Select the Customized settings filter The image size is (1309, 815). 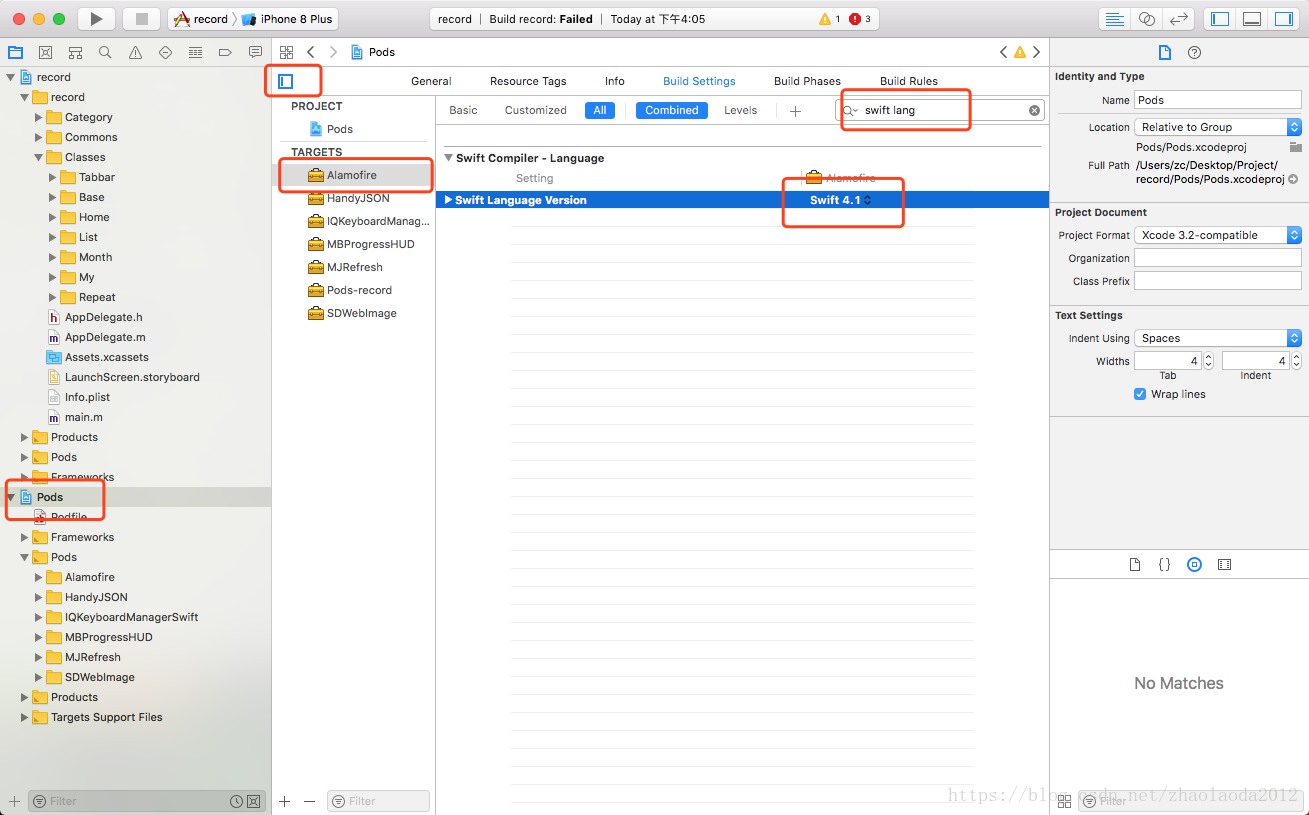(535, 110)
